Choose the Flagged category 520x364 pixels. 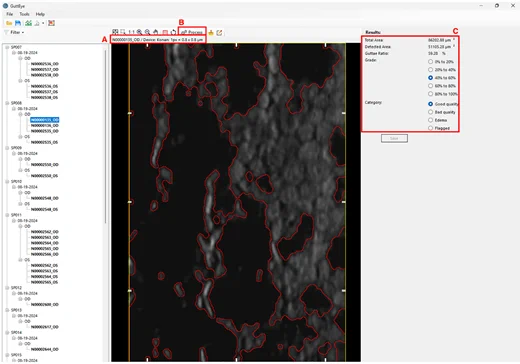pyautogui.click(x=430, y=128)
